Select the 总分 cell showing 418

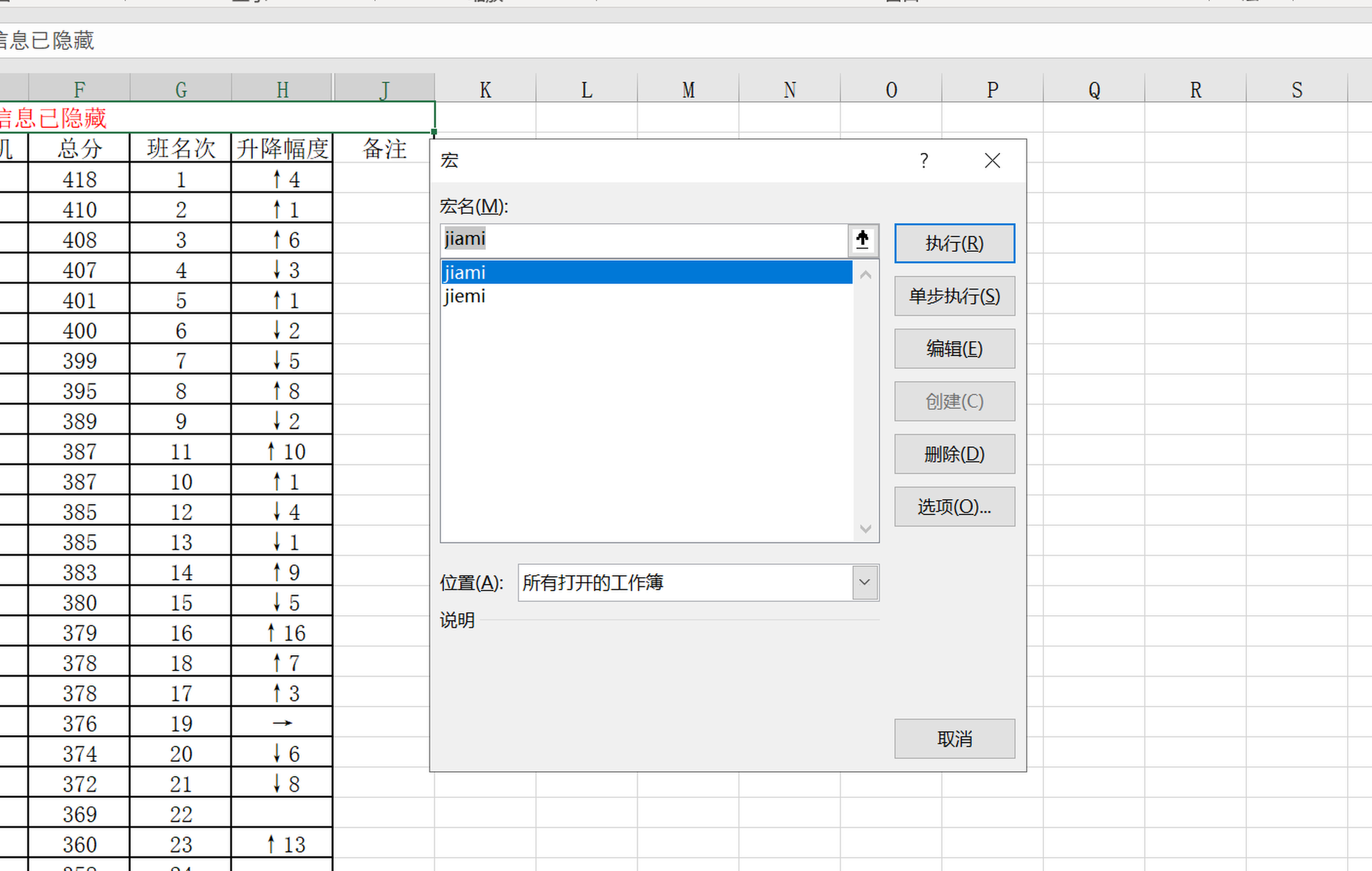(79, 179)
